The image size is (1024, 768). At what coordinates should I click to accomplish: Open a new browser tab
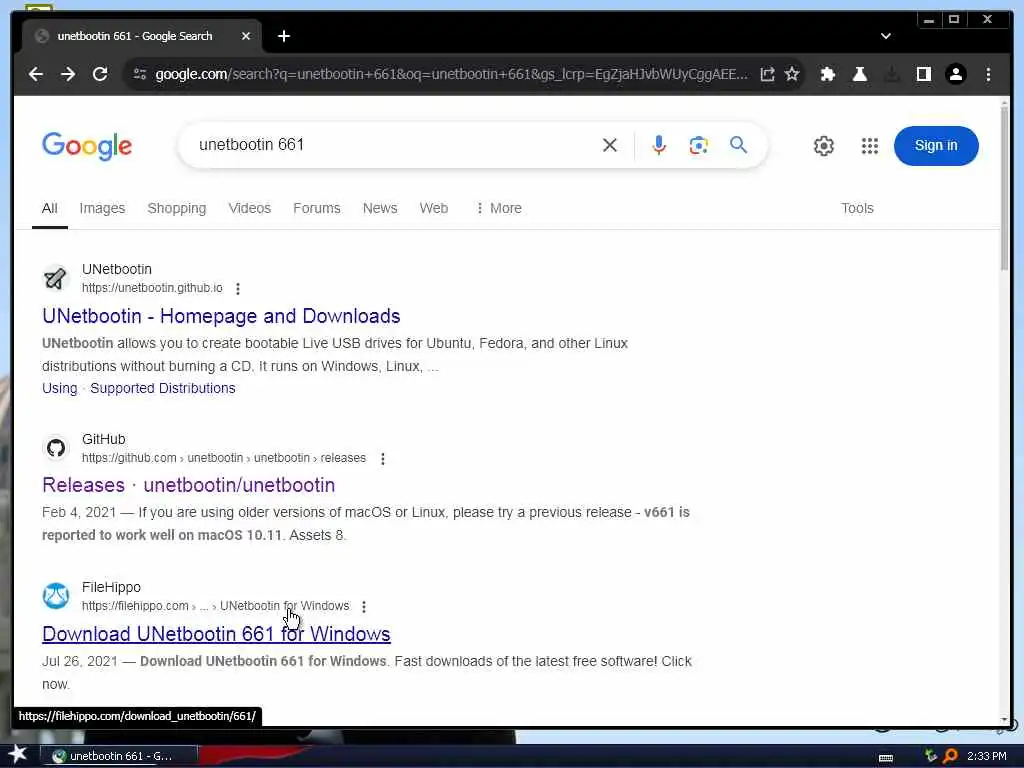pos(283,36)
